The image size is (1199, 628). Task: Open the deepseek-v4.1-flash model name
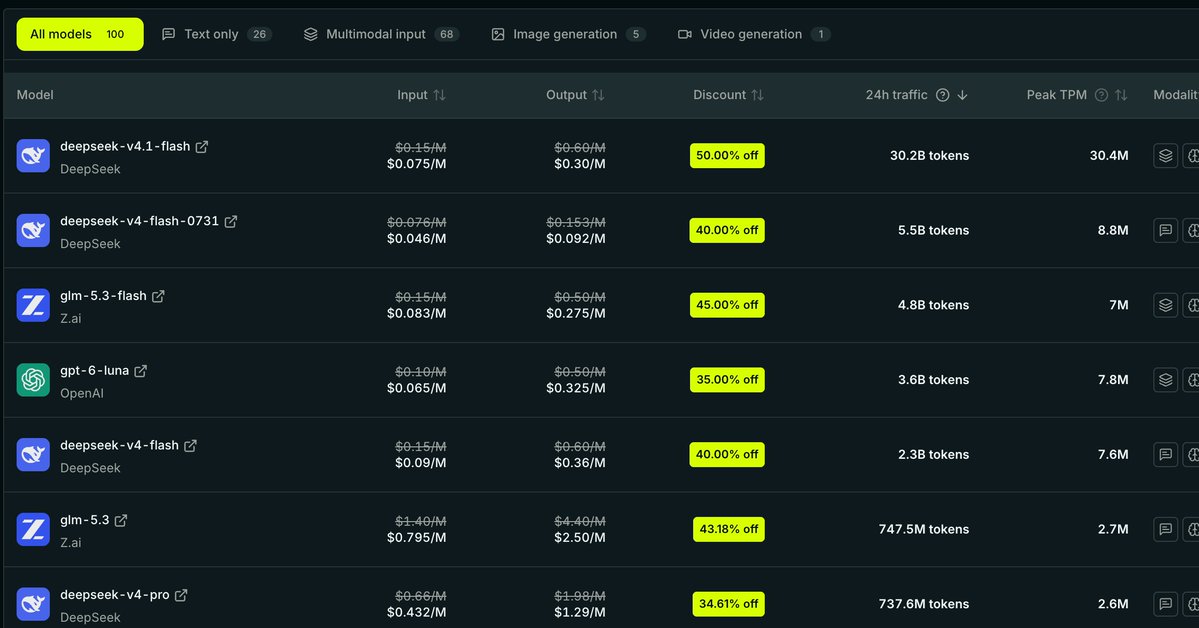click(125, 146)
